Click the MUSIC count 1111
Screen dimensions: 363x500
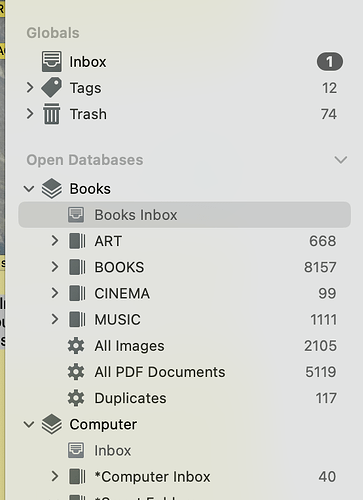[x=324, y=319]
